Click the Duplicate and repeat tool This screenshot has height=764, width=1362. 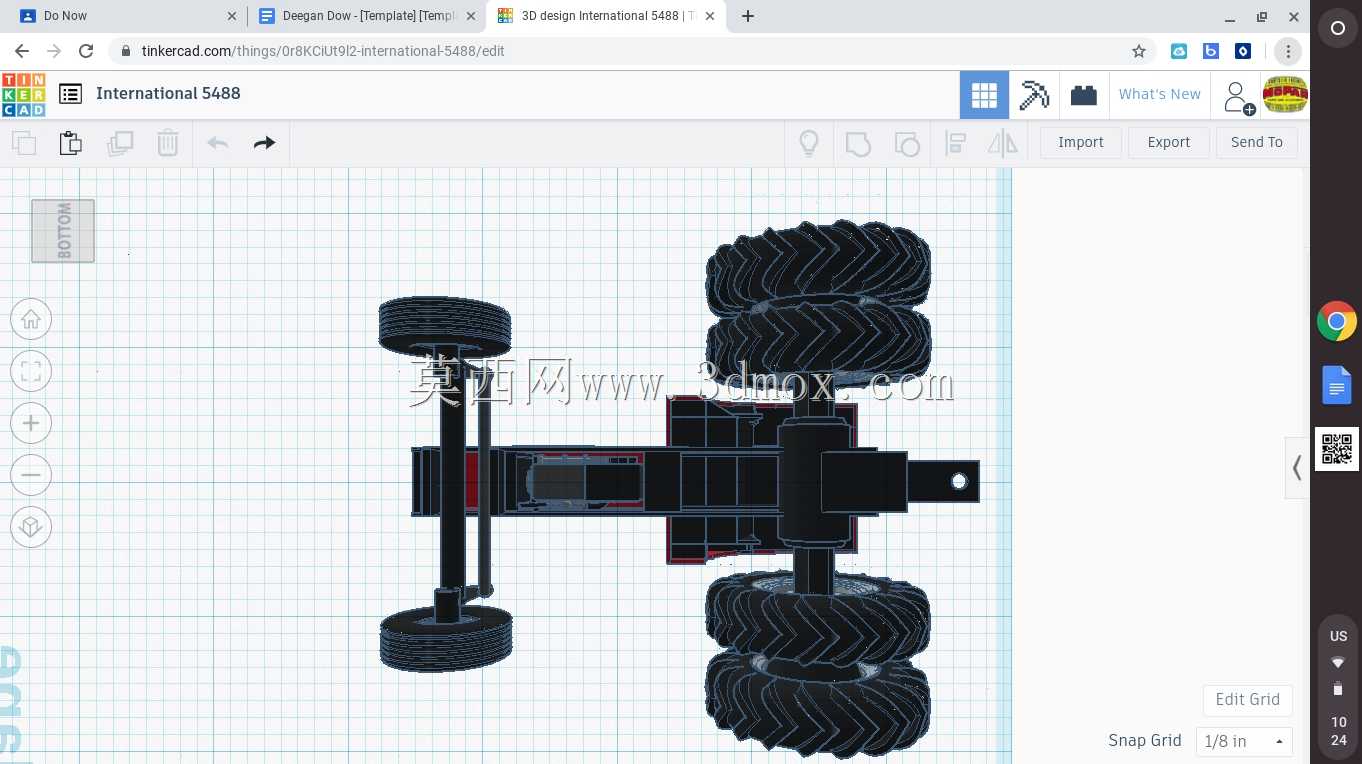click(120, 143)
